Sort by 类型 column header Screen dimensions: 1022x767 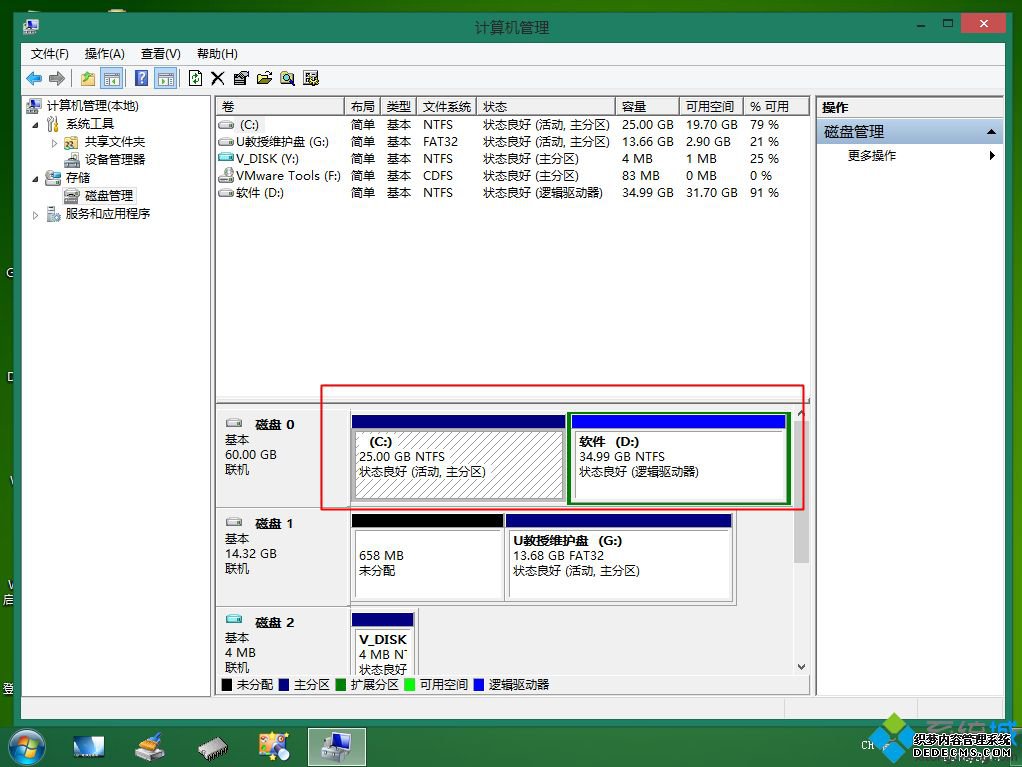coord(398,106)
